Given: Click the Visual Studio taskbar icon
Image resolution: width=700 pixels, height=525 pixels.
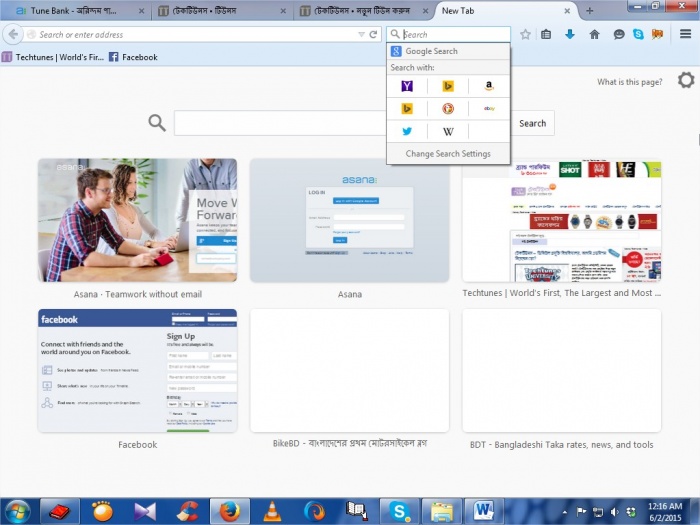Looking at the screenshot, I should 145,512.
